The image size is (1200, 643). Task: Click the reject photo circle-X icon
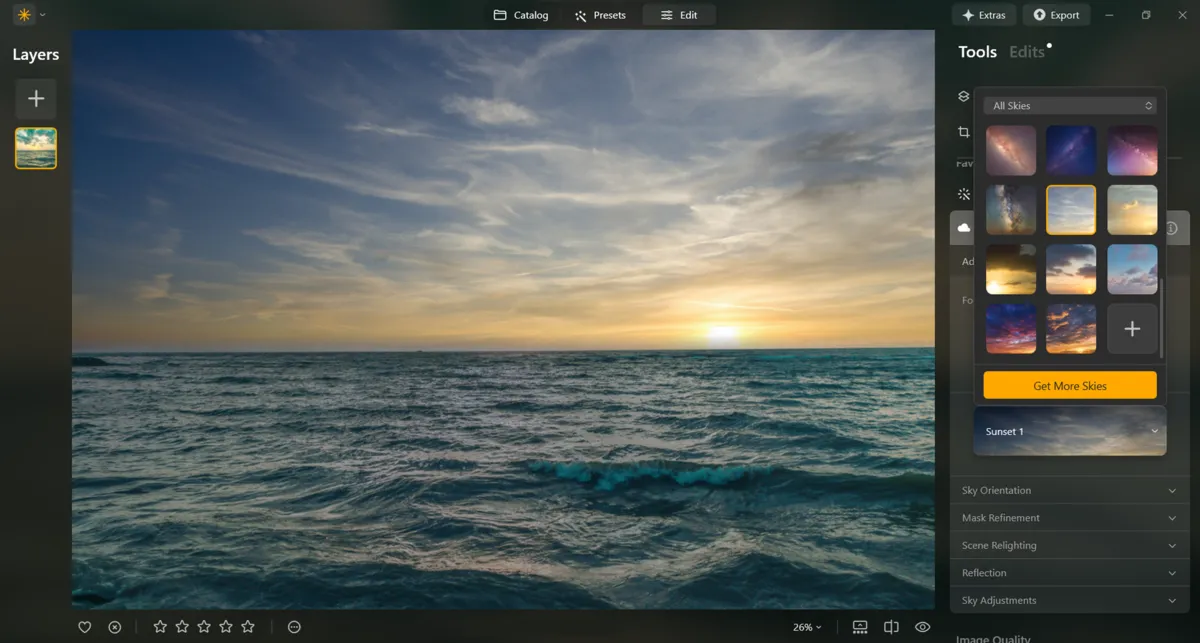(x=115, y=627)
